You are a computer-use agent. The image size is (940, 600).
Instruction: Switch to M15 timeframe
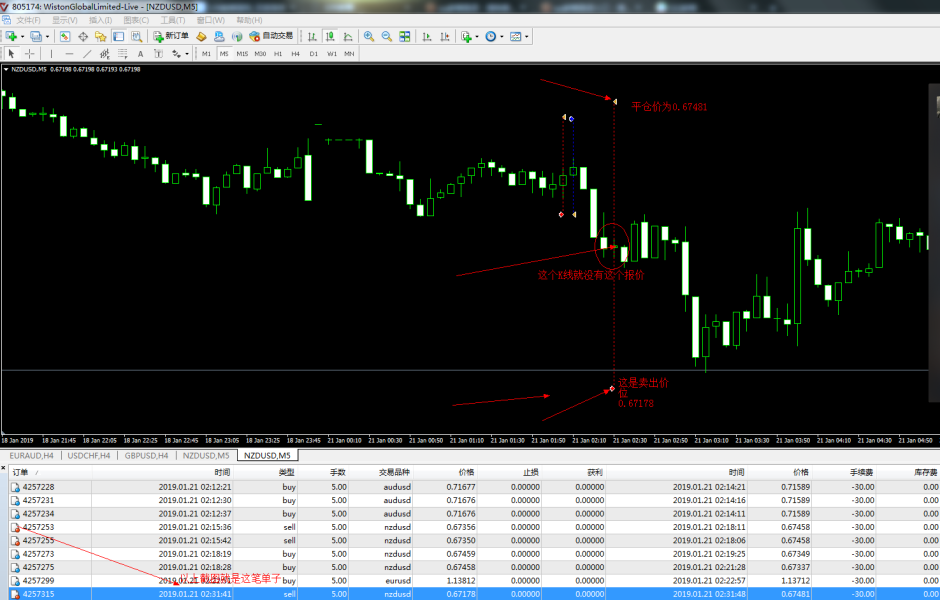242,53
